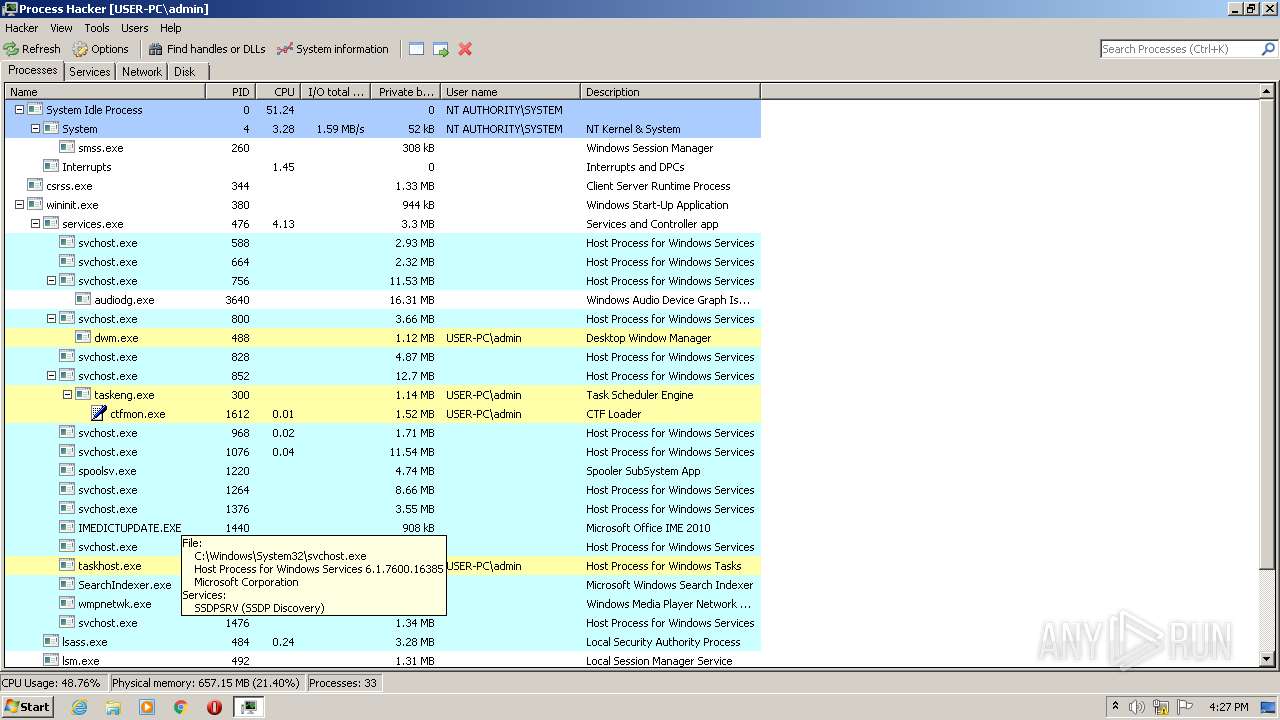Click the 4:27 PM taskbar clock

[1228, 707]
